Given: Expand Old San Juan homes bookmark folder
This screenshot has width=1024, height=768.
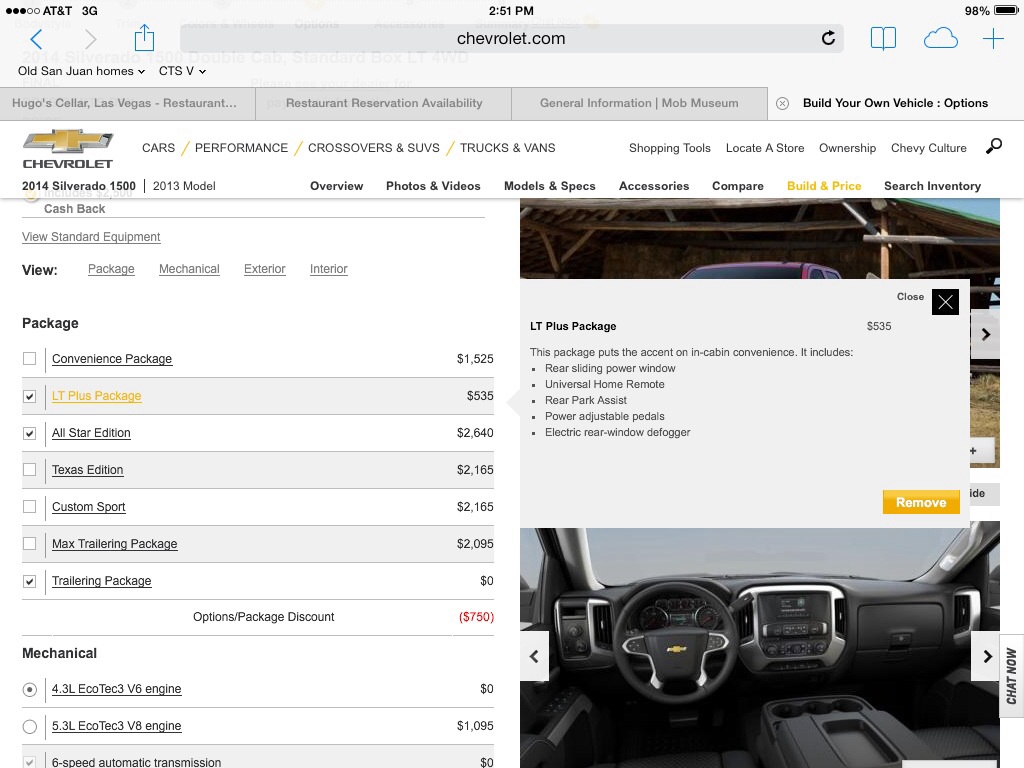Looking at the screenshot, I should 81,71.
